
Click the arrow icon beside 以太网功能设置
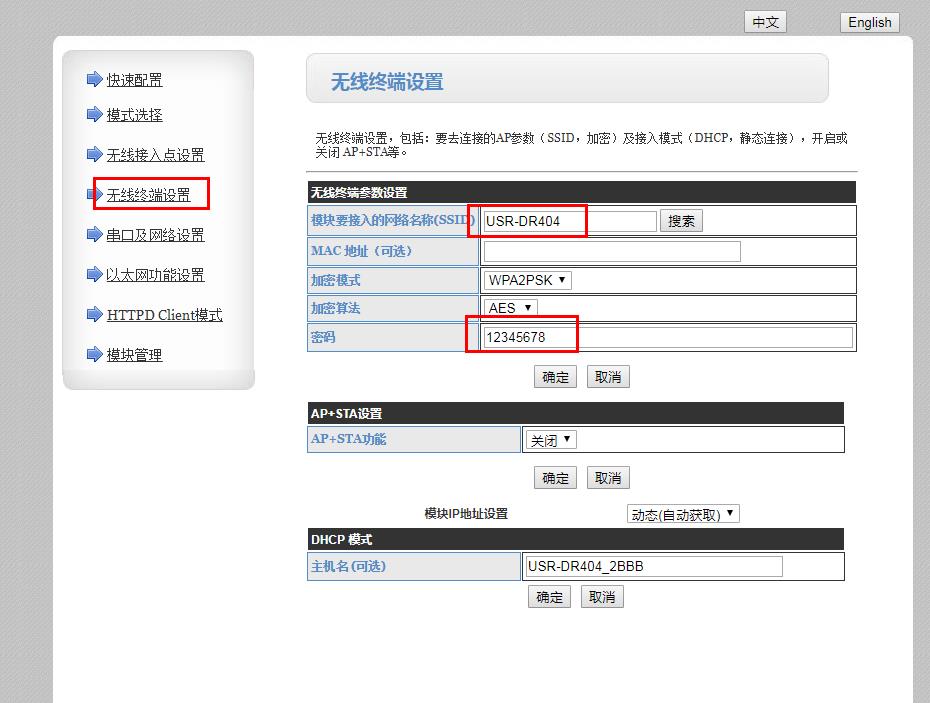[94, 274]
